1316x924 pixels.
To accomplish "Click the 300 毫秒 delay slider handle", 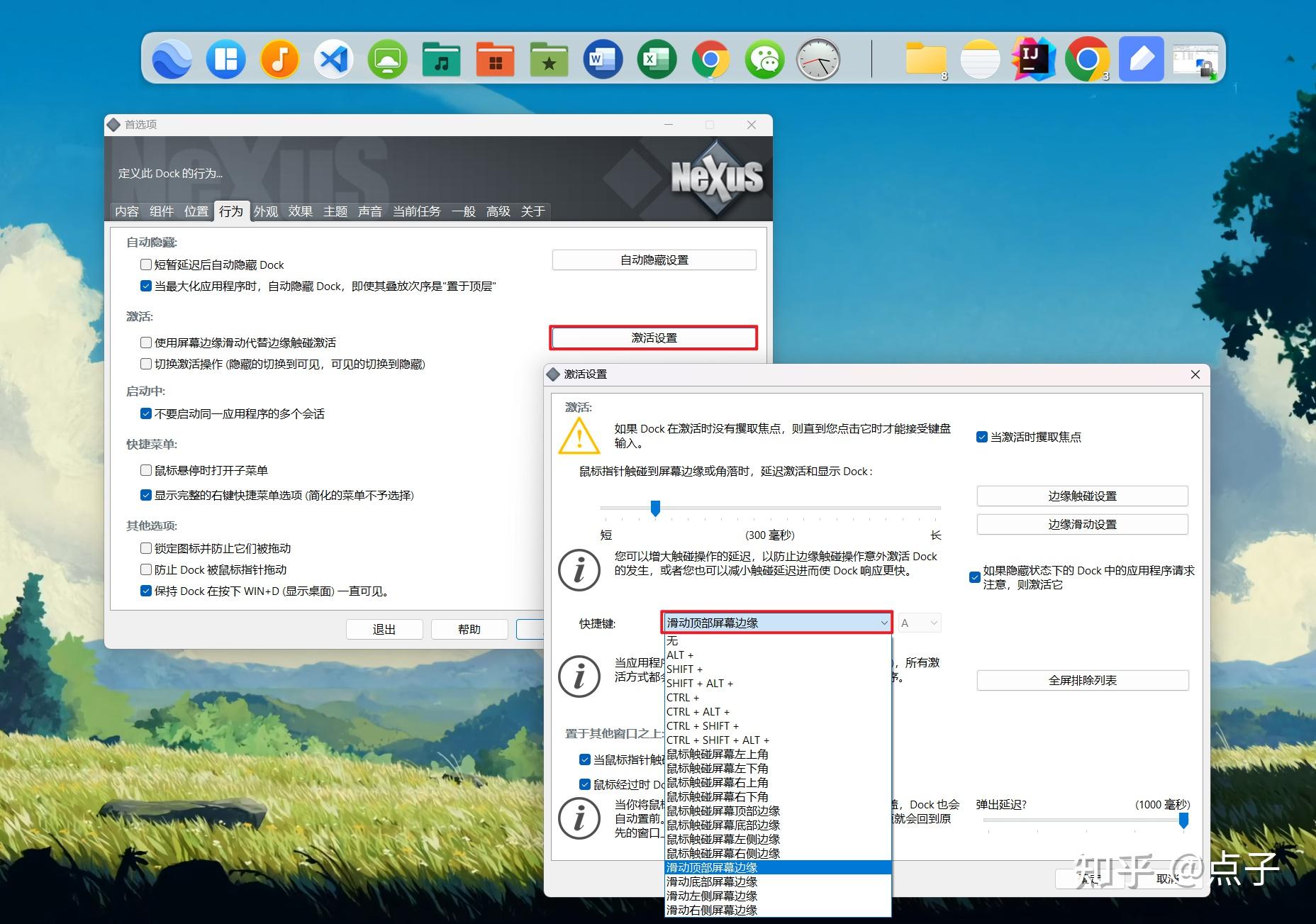I will (x=656, y=508).
